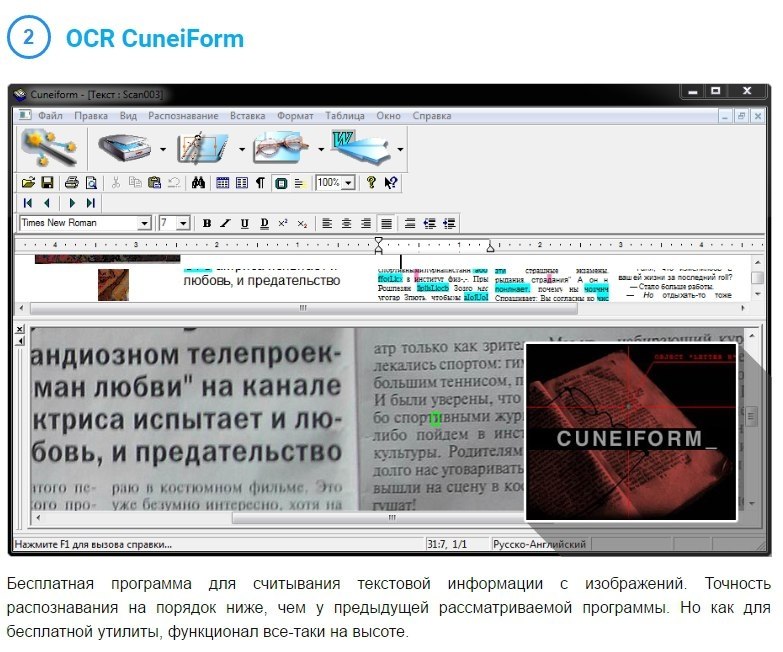
Task: Click the CUNEIFORM splash image
Action: tap(631, 432)
